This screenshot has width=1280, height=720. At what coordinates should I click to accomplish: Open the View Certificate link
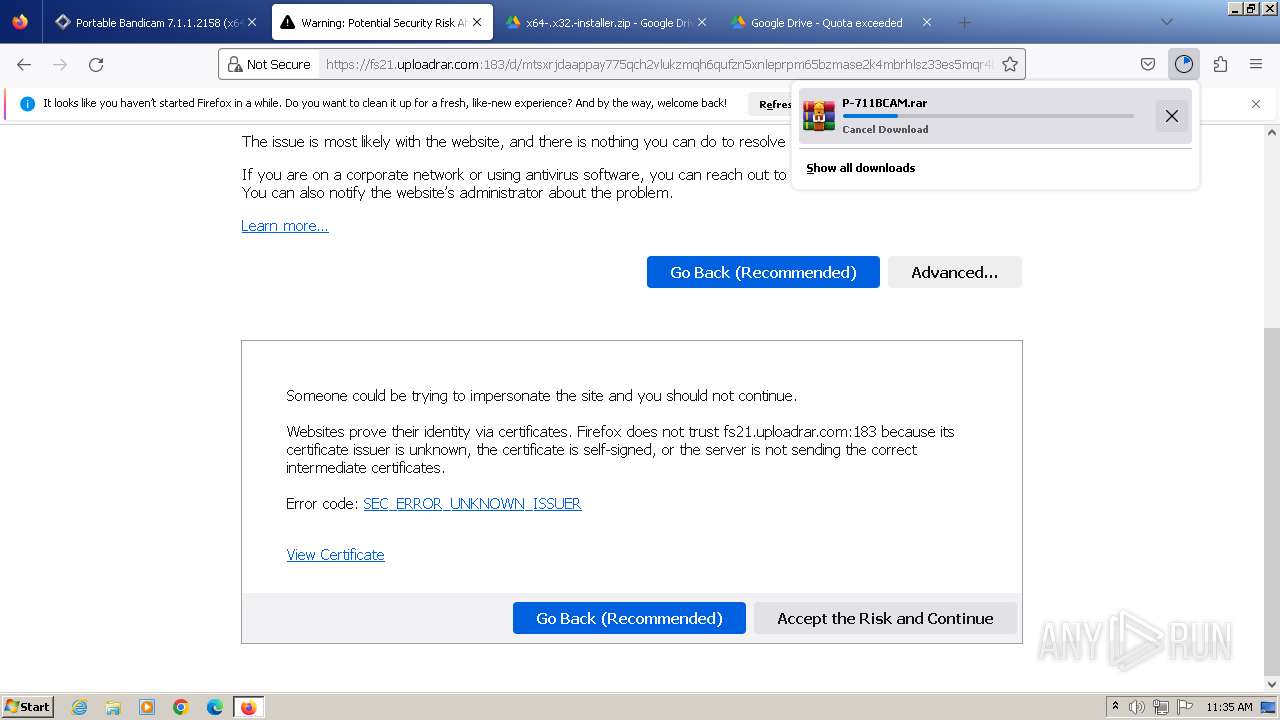tap(335, 555)
